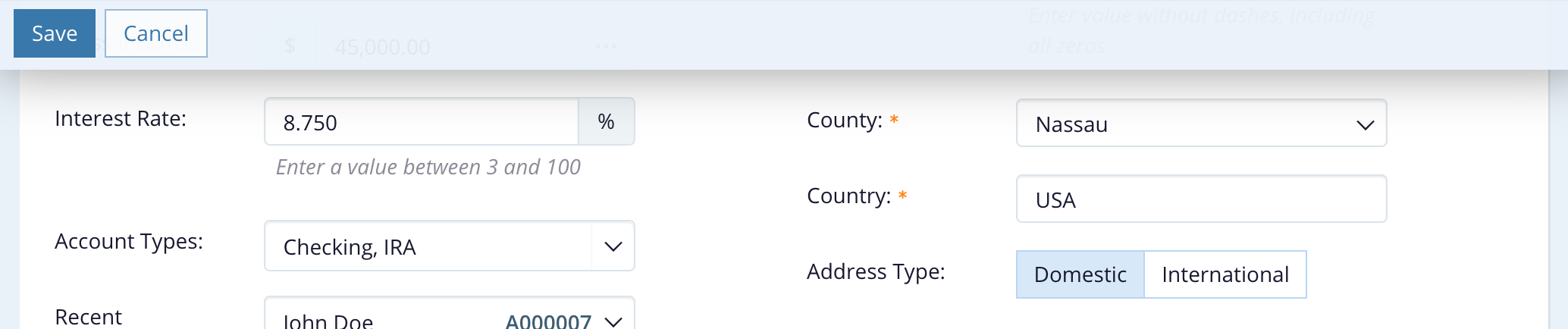Click the A000007 account code
The width and height of the screenshot is (1568, 329).
point(548,322)
